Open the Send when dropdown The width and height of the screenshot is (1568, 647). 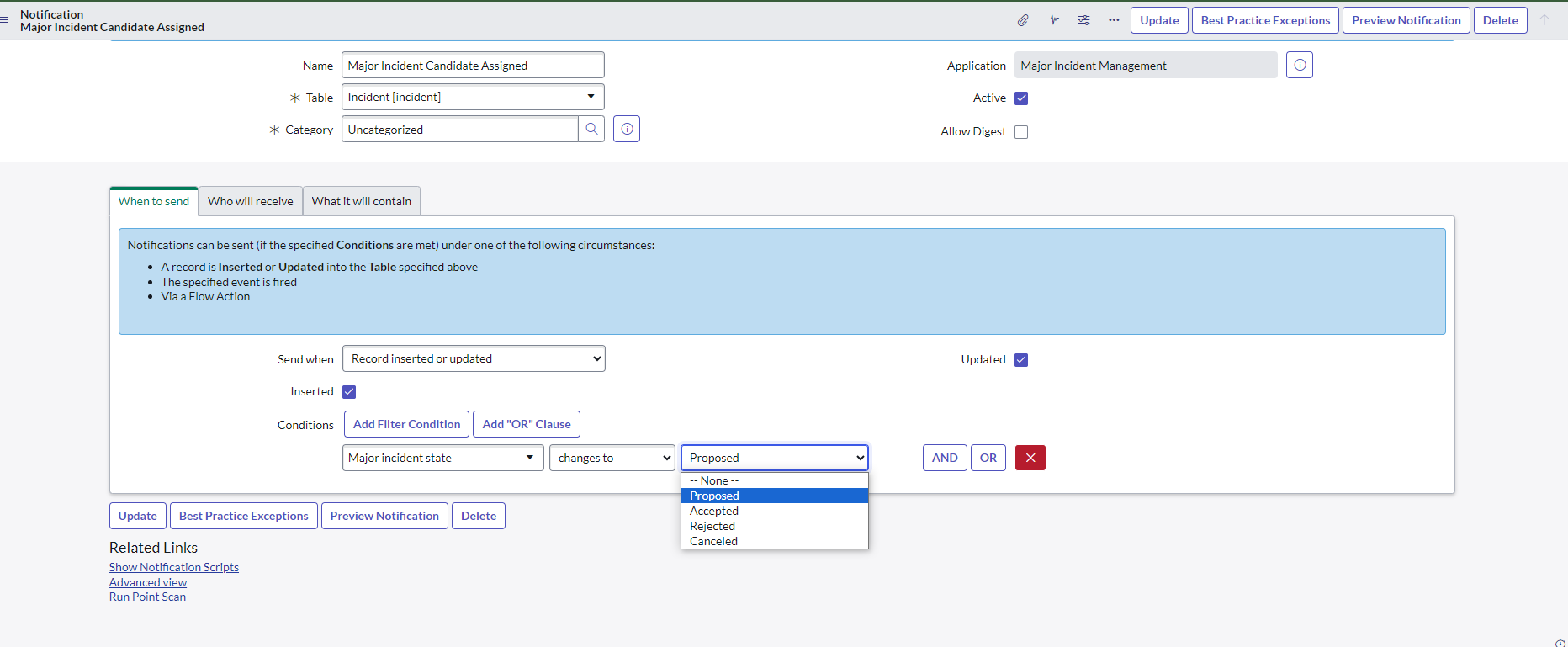[474, 358]
